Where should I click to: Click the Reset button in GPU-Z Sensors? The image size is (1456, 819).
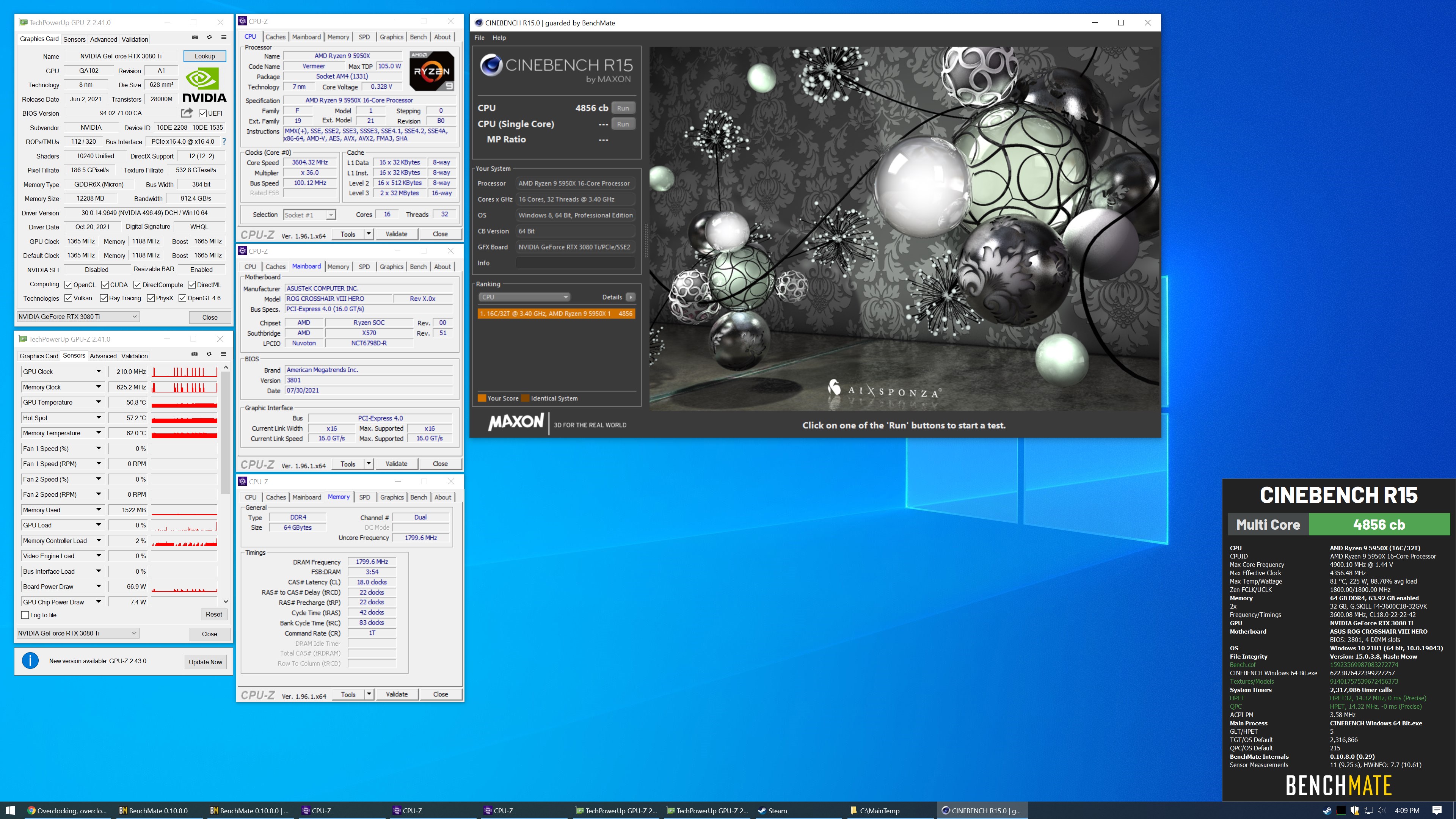213,614
